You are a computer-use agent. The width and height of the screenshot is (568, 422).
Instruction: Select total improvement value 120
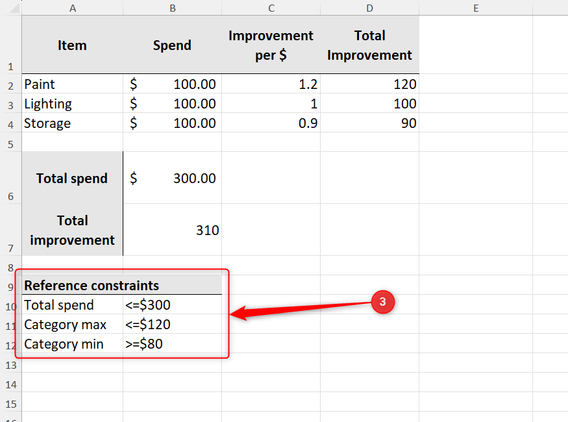point(369,84)
